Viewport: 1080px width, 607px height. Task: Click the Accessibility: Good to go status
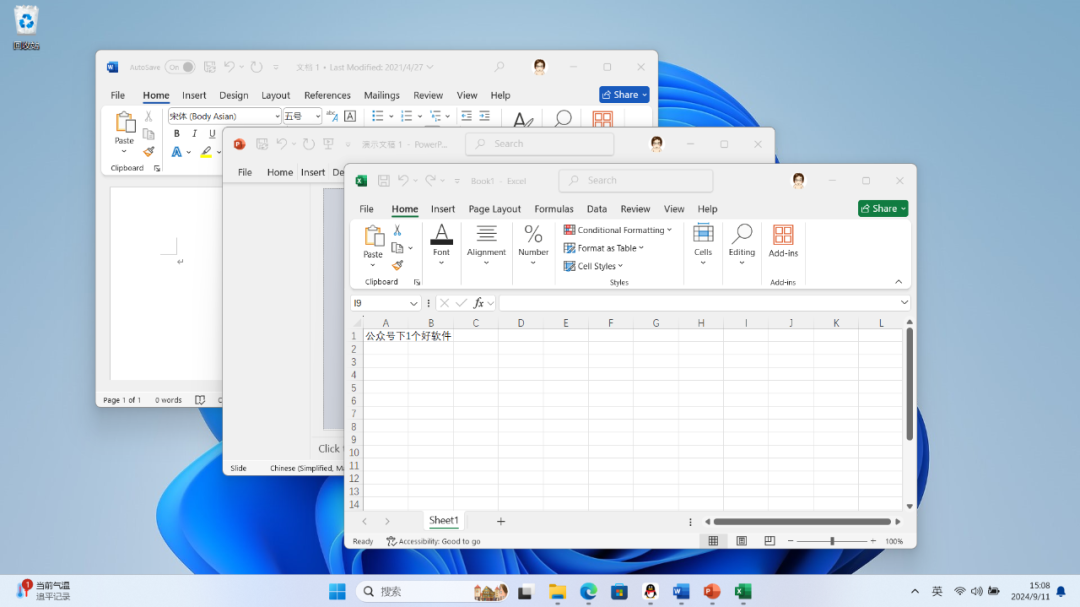pos(433,541)
